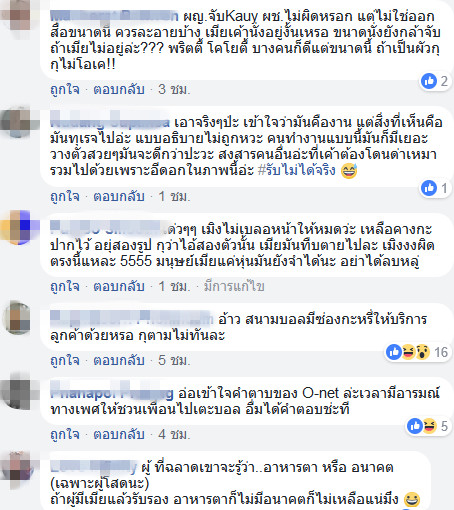
Task: Open the second commenter's avatar
Action: pos(19,122)
